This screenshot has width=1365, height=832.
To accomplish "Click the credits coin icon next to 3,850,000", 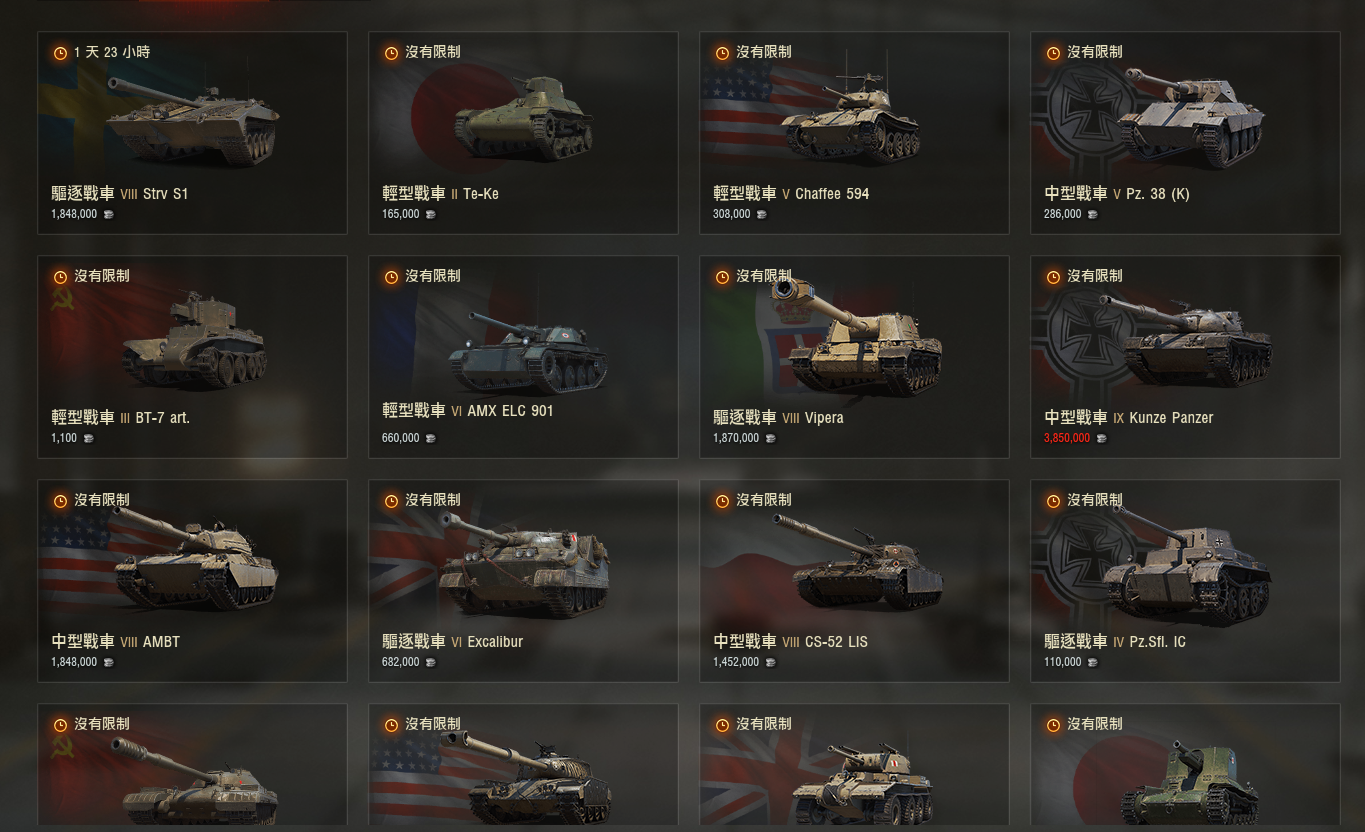I will tap(1101, 438).
